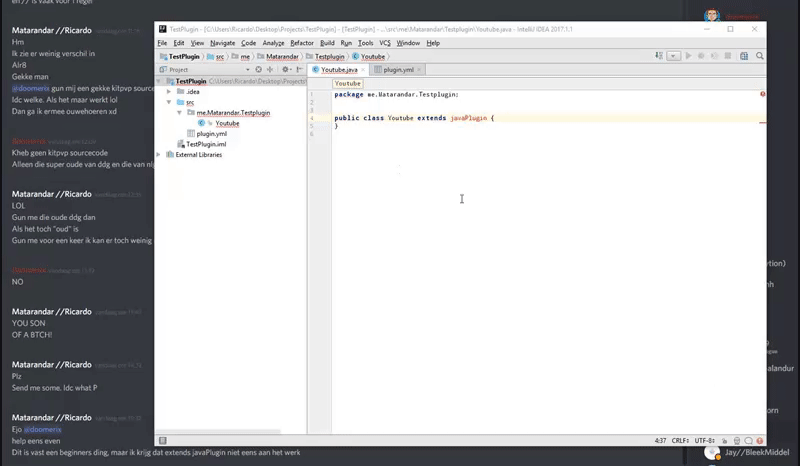Open the VCS menu
This screenshot has height=466, width=800.
point(385,43)
